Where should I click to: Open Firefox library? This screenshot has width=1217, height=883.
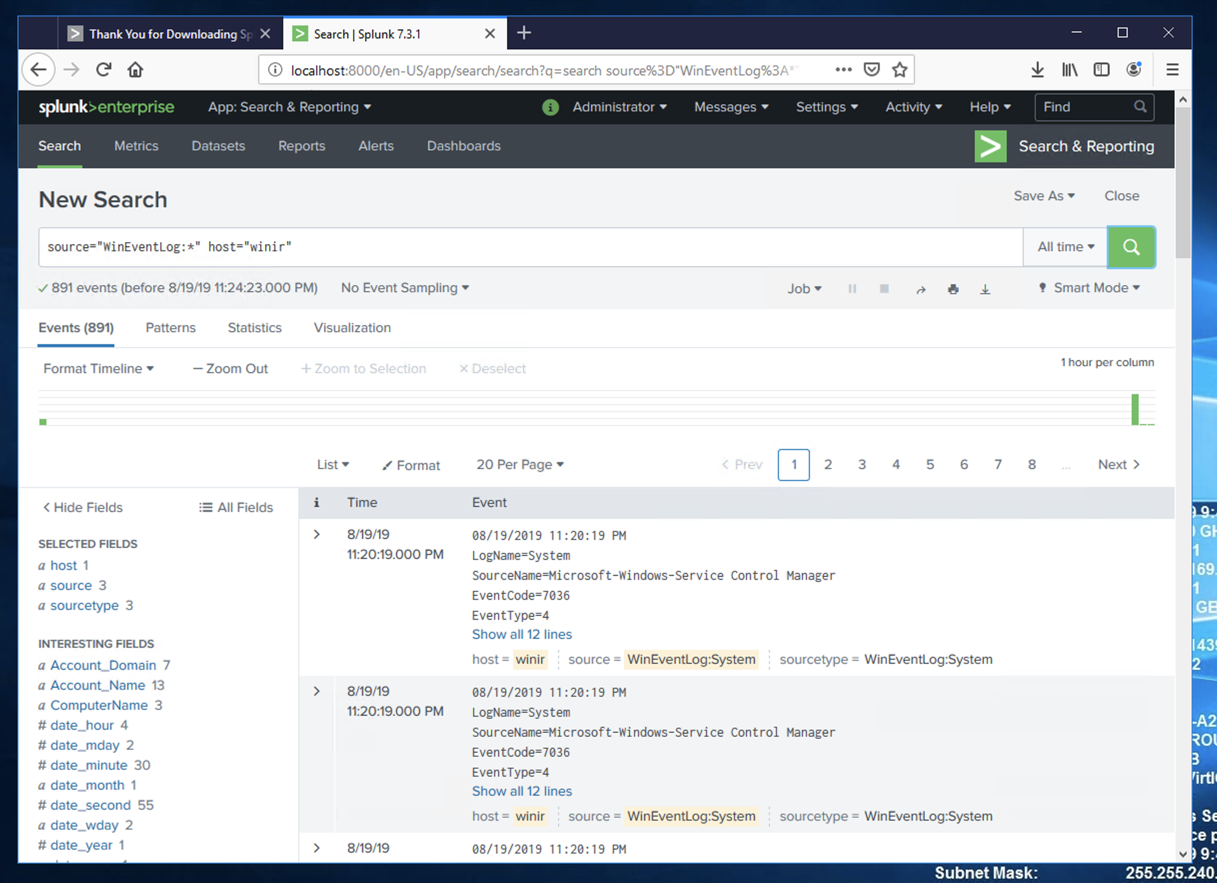[1070, 70]
